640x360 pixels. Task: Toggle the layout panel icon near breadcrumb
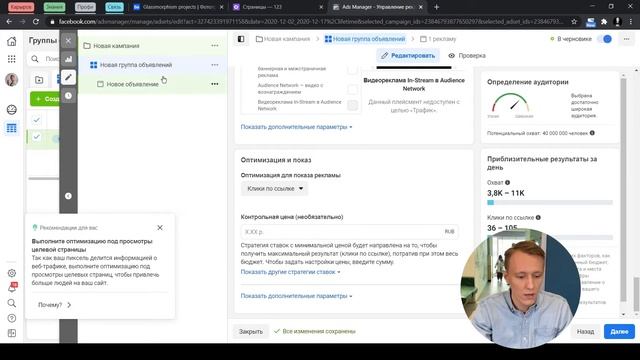241,39
